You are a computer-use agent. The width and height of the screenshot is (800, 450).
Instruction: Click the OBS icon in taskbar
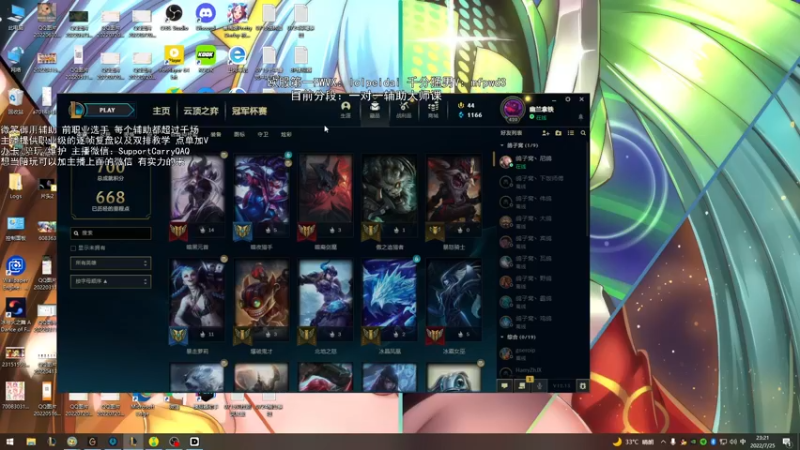[174, 441]
